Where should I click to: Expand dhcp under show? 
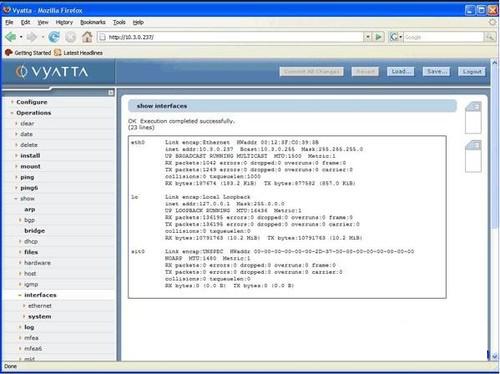(x=20, y=241)
